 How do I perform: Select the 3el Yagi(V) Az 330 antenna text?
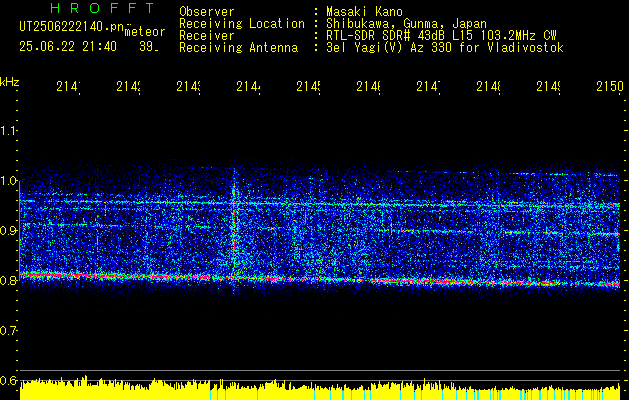click(x=445, y=48)
